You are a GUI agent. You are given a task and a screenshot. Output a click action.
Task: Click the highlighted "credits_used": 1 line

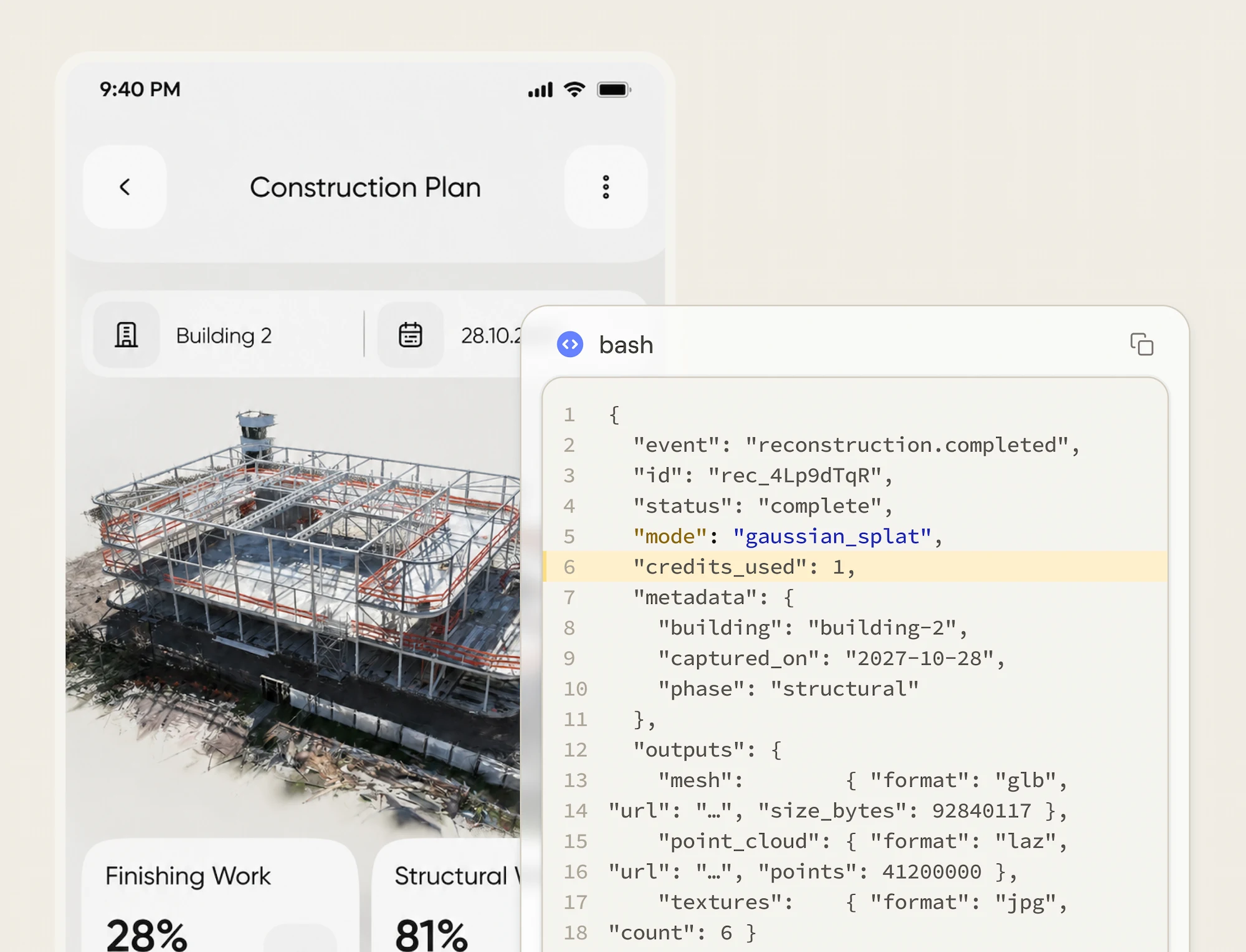(855, 567)
